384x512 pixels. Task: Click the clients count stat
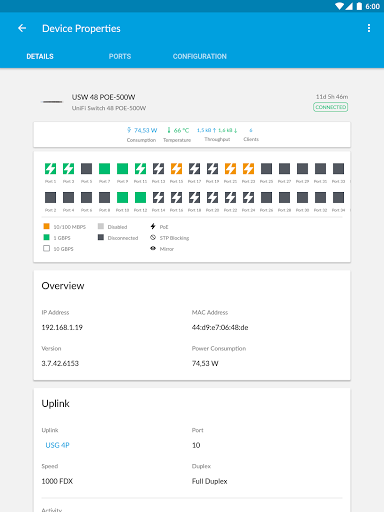coord(251,130)
